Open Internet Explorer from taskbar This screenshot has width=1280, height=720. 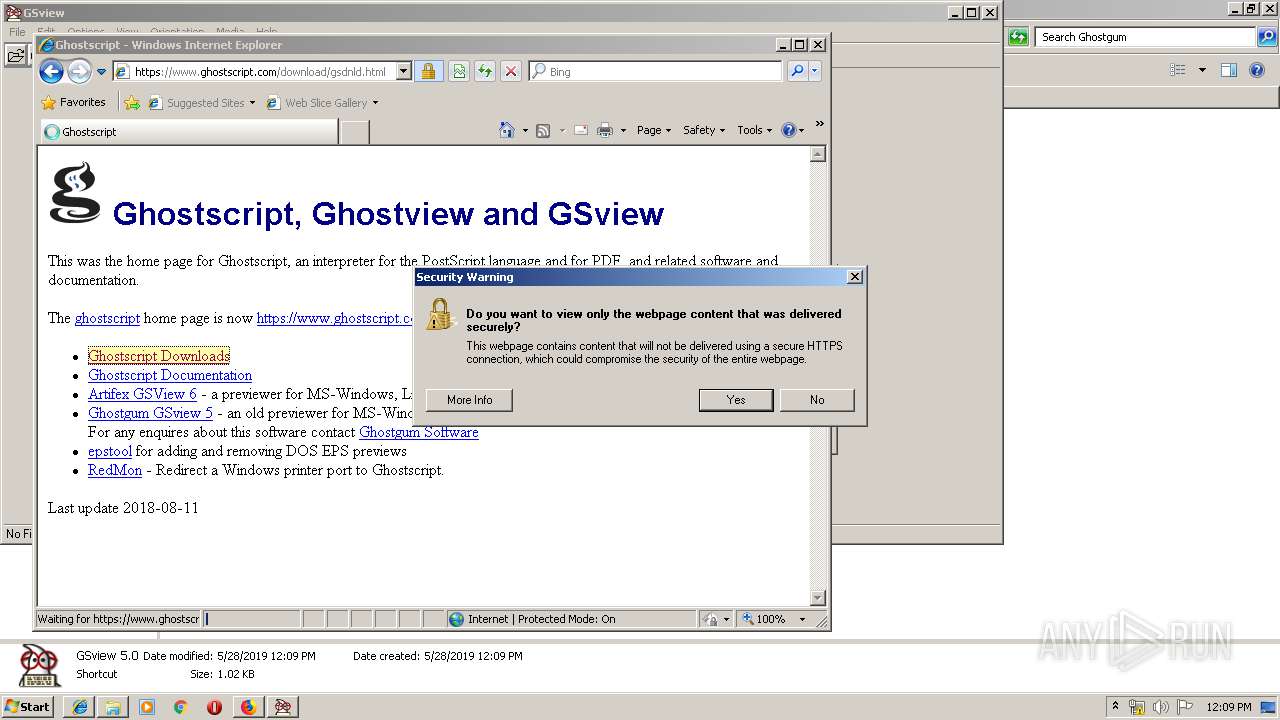click(x=80, y=707)
